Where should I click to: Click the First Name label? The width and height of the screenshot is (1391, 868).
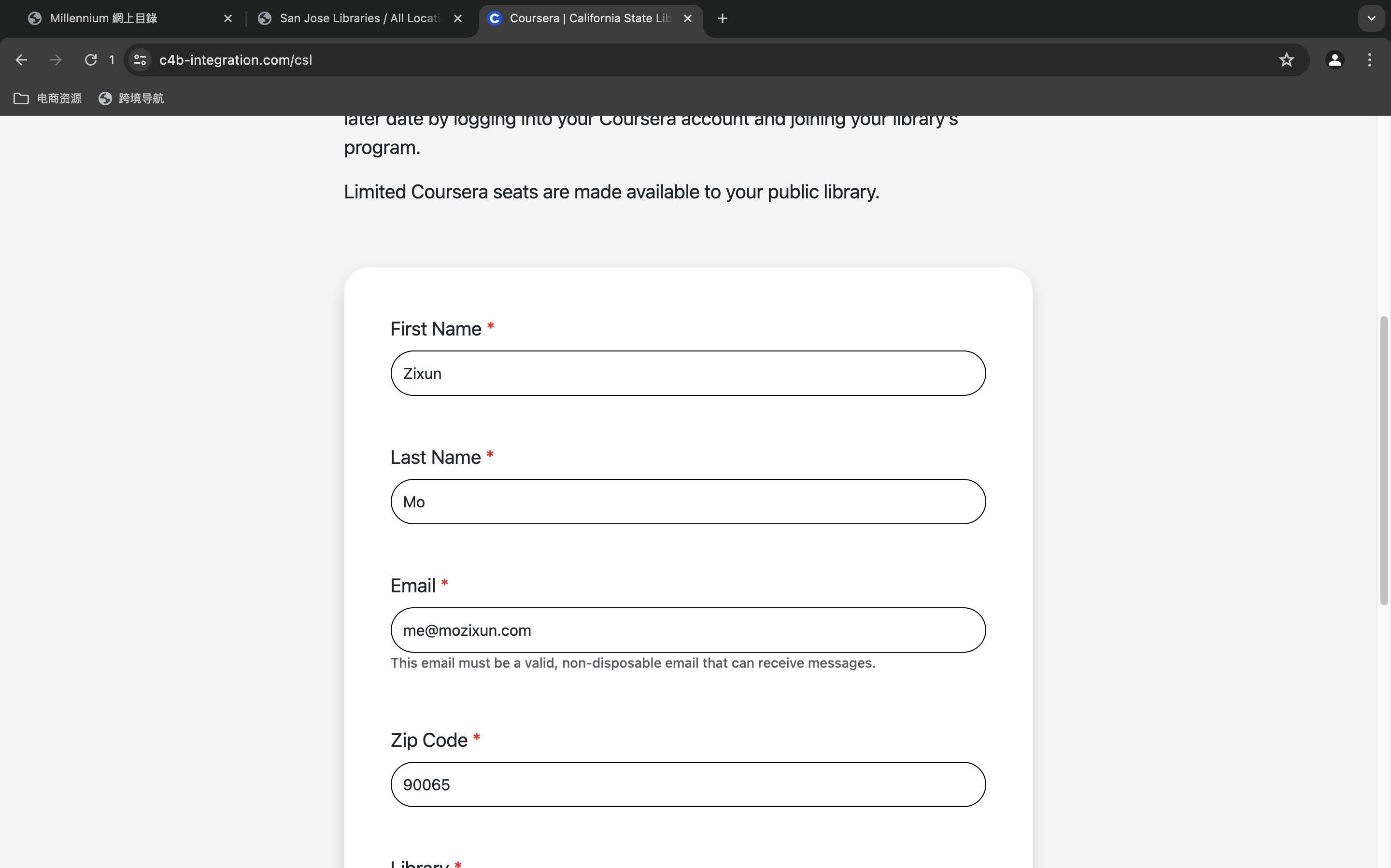[436, 328]
